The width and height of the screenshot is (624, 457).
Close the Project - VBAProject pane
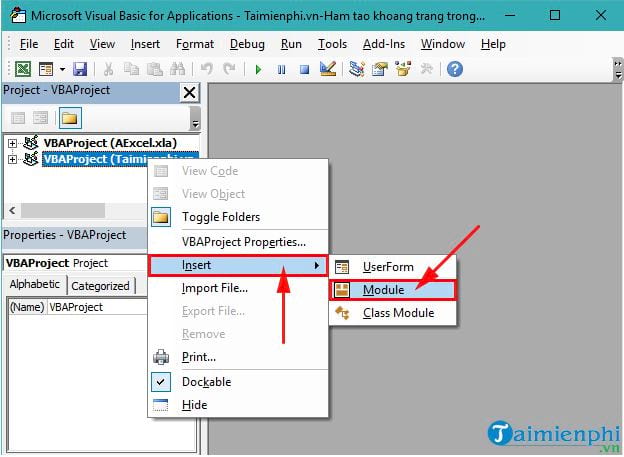coord(189,93)
